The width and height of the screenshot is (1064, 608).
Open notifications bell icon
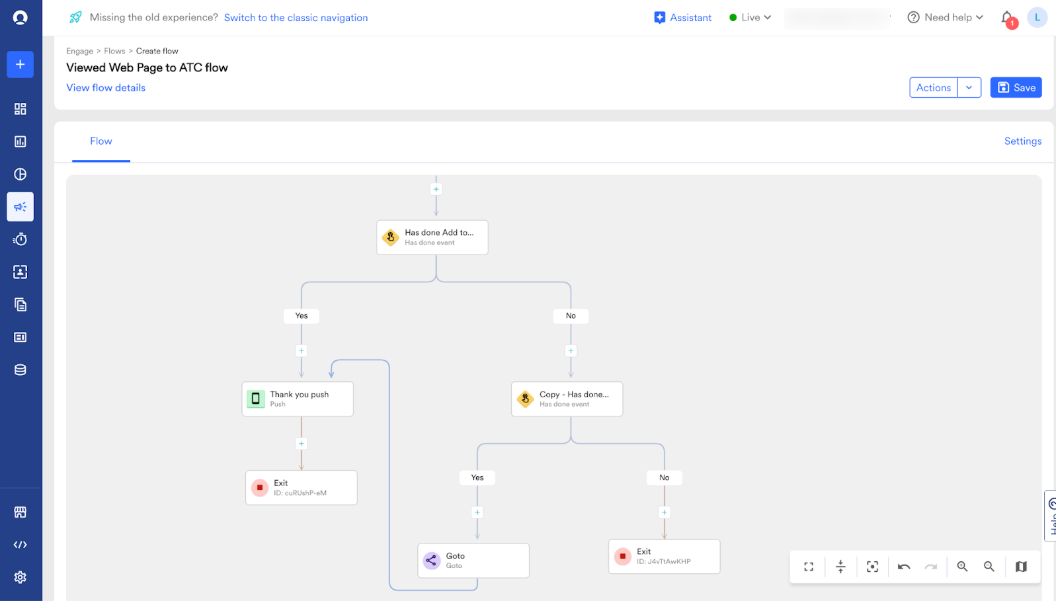tap(1008, 18)
